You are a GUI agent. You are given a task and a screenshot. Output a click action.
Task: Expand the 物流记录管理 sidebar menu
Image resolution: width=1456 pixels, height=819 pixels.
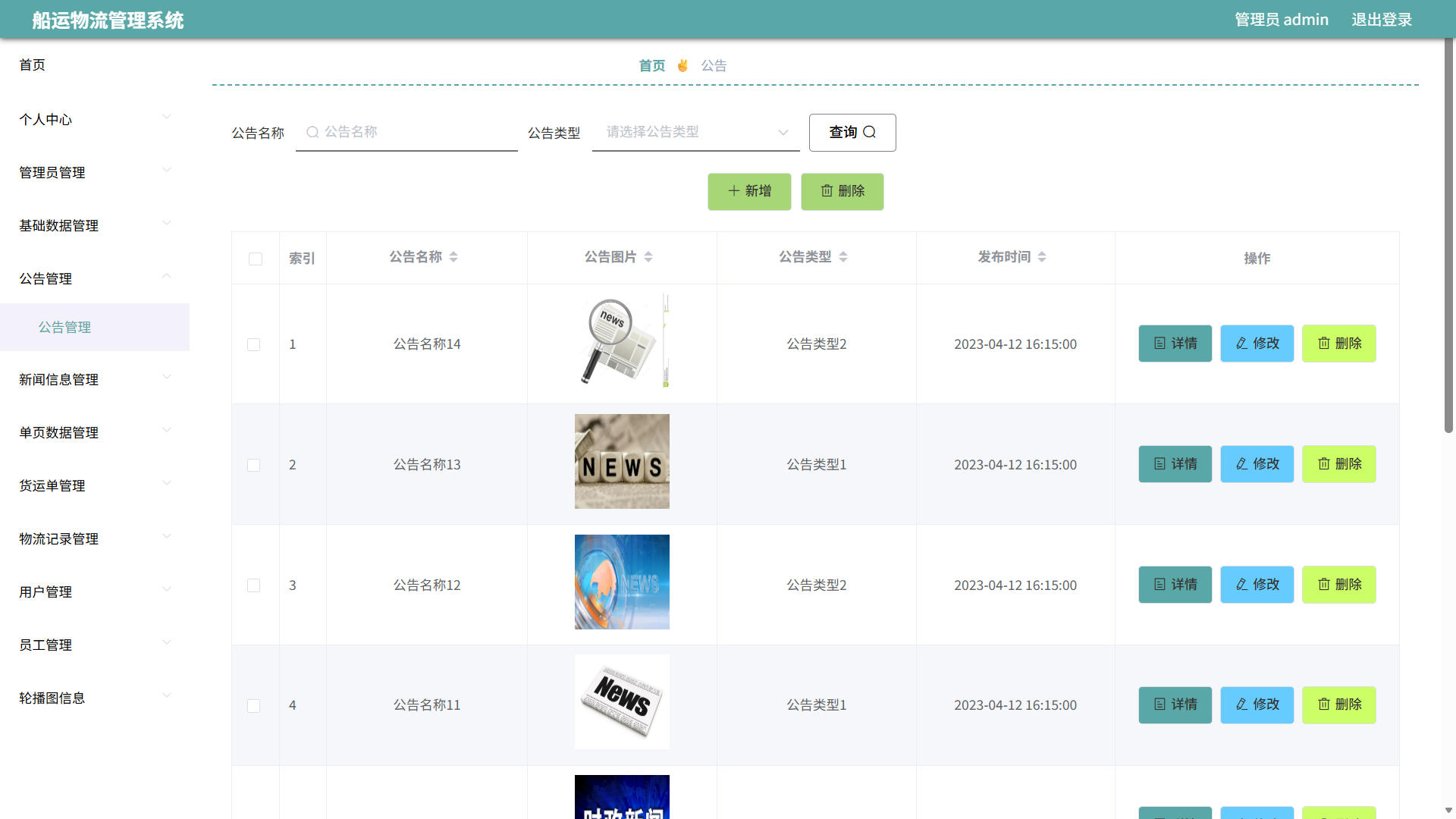click(95, 538)
